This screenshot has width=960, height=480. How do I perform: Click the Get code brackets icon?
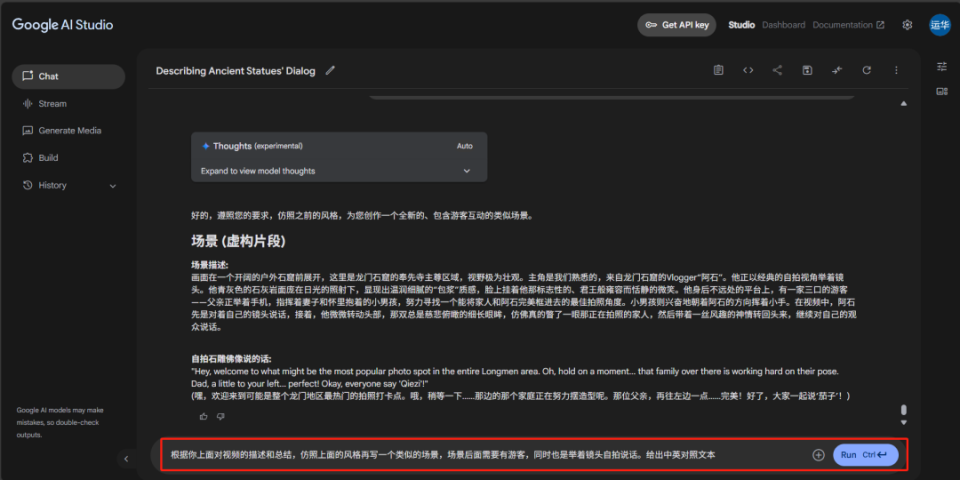click(x=748, y=70)
